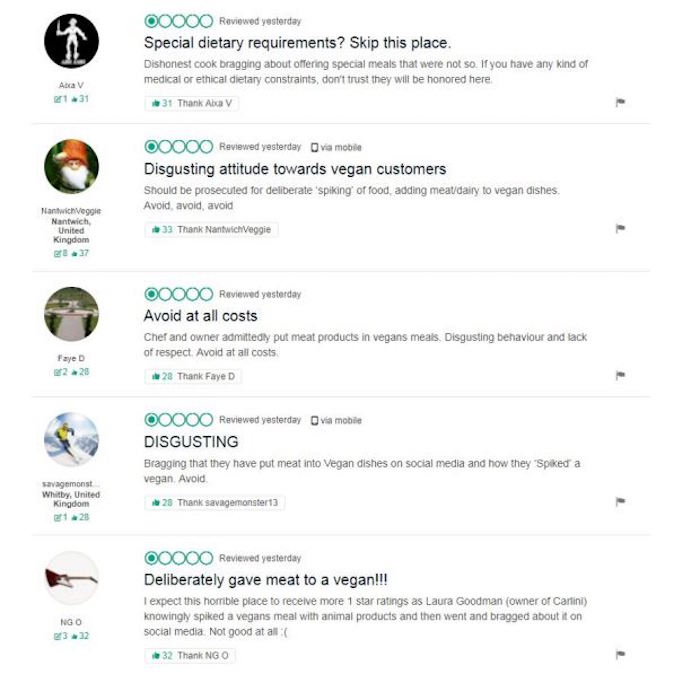This screenshot has height=674, width=700.
Task: Thank savagemonster13 for the review
Action: 212,502
